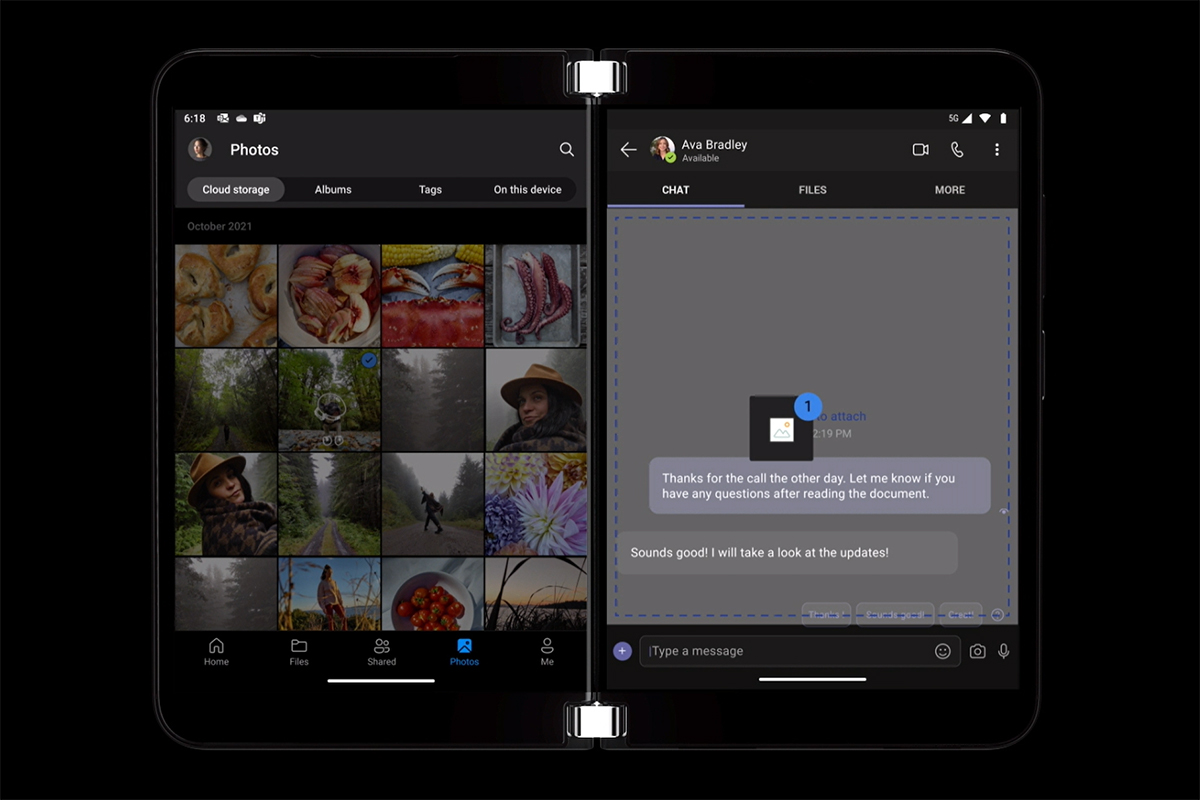Image resolution: width=1200 pixels, height=800 pixels.
Task: Open the three-dot more options menu
Action: pos(996,150)
